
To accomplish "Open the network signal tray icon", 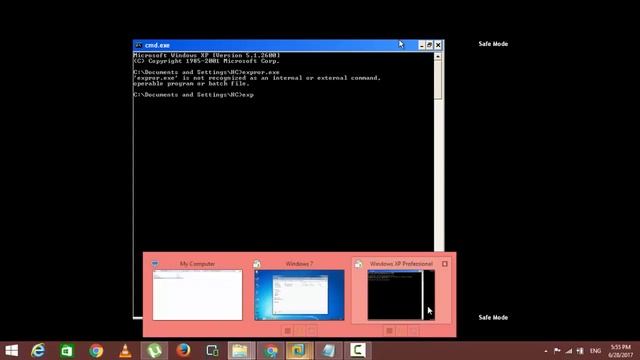I will click(x=569, y=351).
